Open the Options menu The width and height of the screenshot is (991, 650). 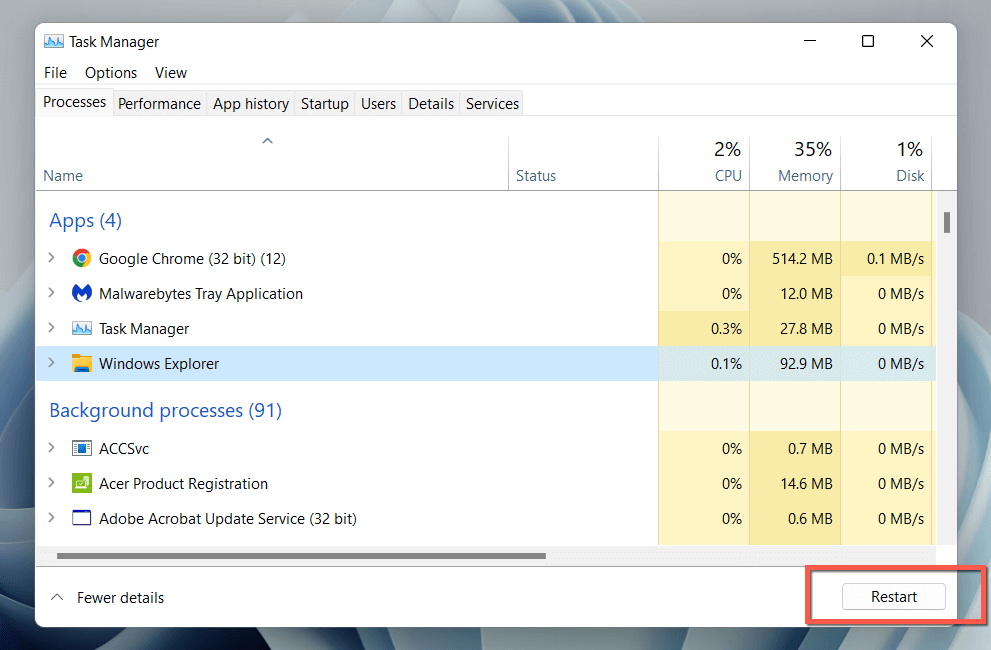110,72
